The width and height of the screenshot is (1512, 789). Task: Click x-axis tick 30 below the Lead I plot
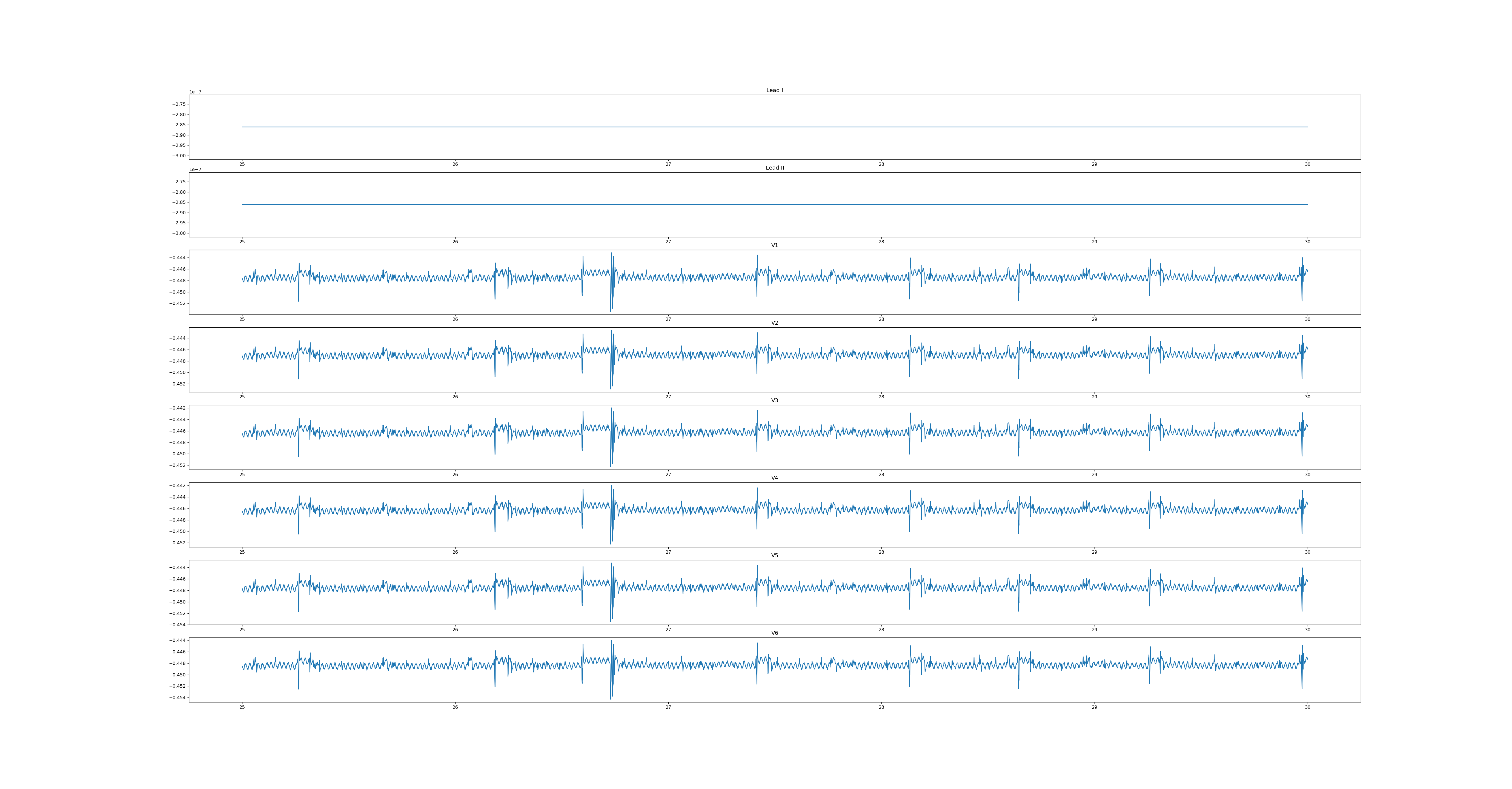pos(1307,164)
